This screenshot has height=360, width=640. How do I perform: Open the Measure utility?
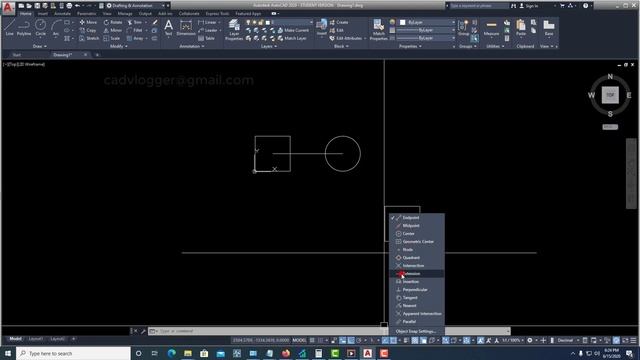pos(491,28)
